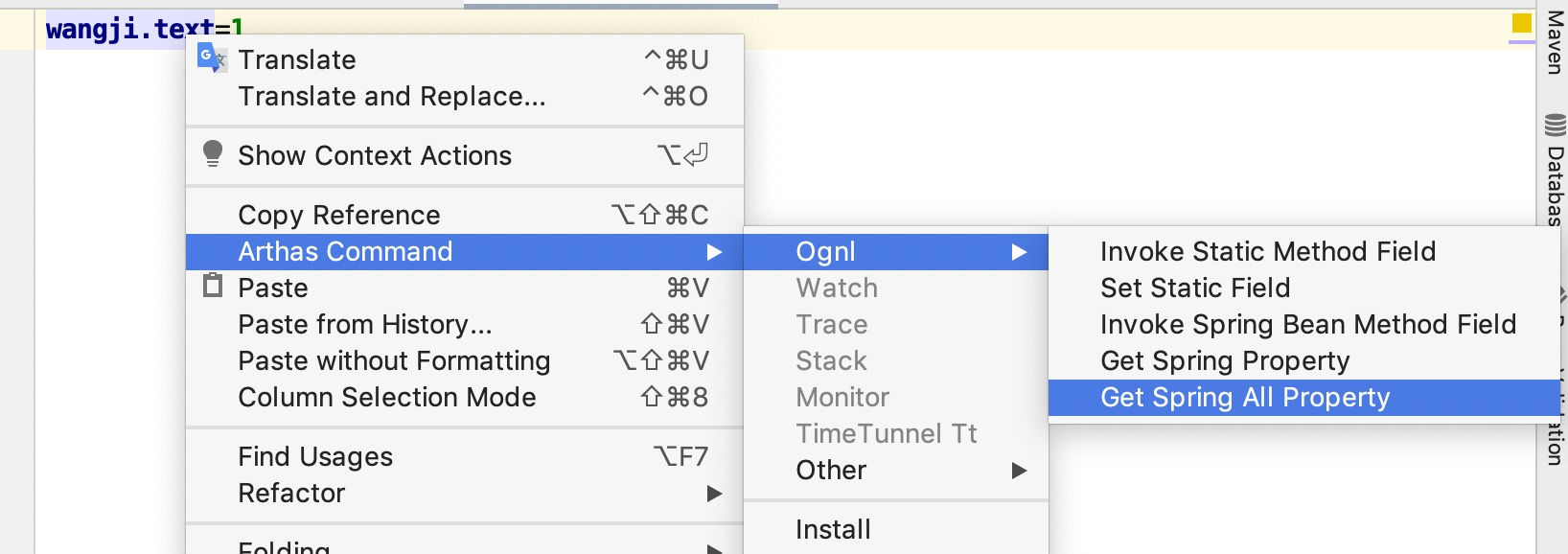Enable Column Selection Mode

(x=465, y=397)
